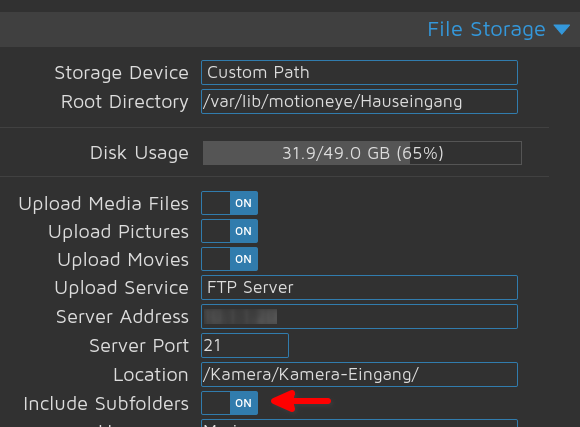The height and width of the screenshot is (427, 580).
Task: Click the Storage Device label
Action: (x=122, y=73)
